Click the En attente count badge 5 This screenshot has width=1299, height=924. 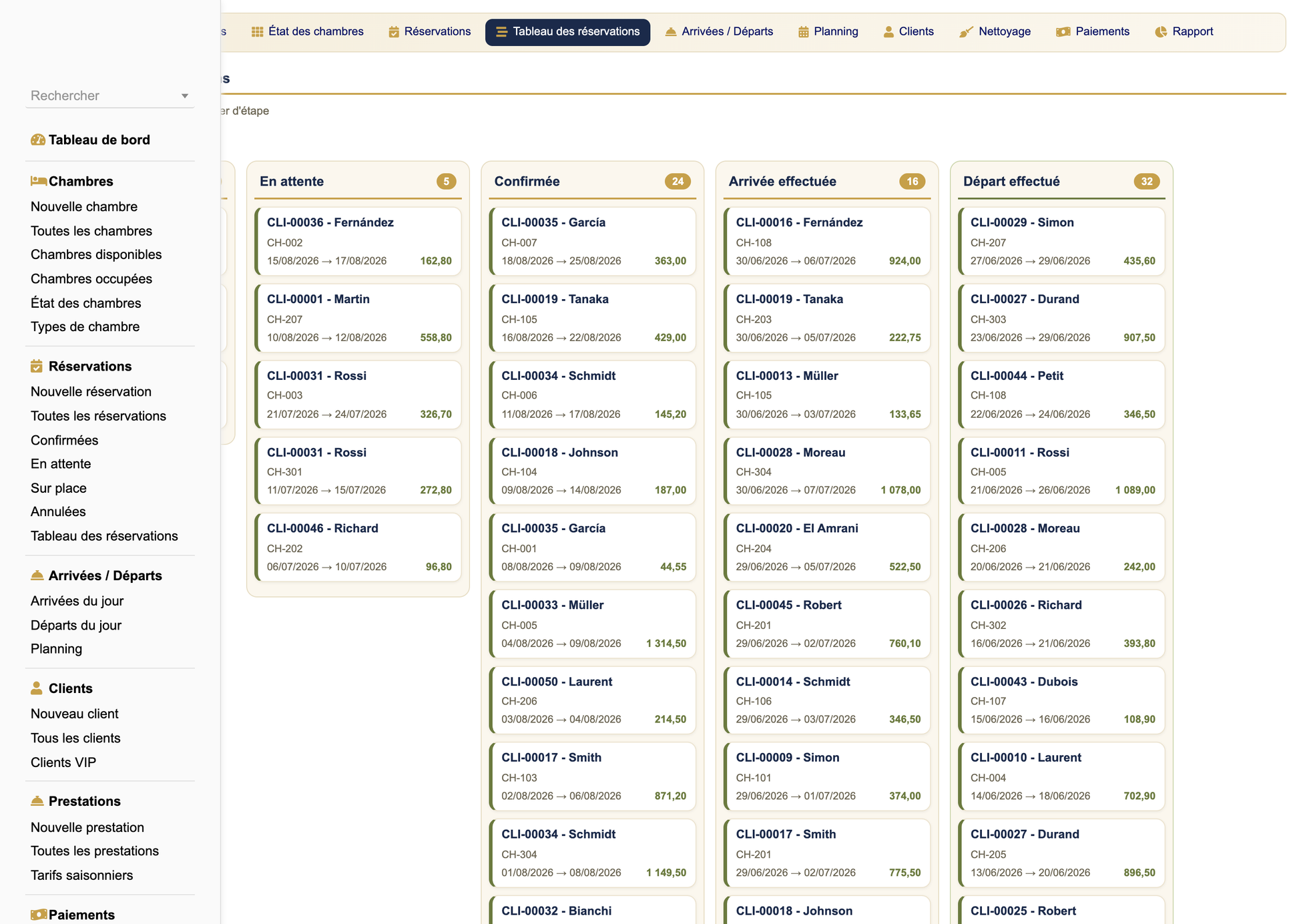pos(446,181)
